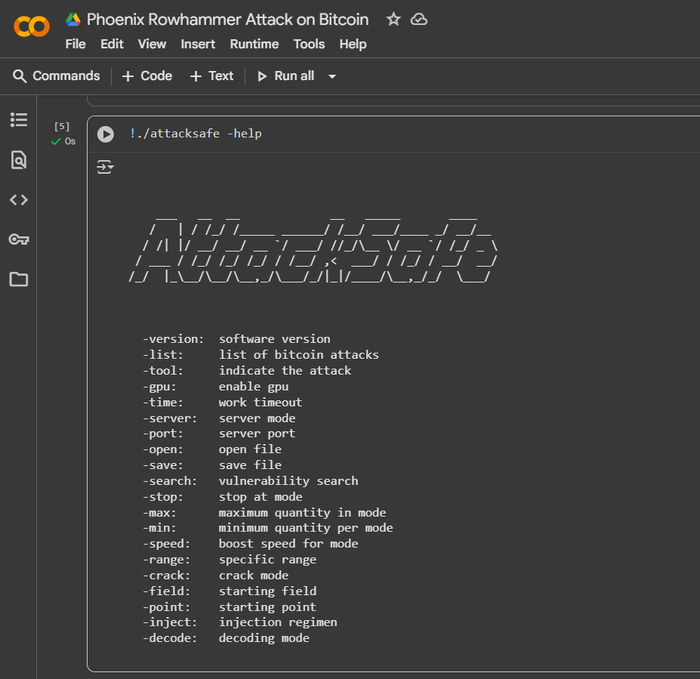Open the File menu

click(75, 44)
